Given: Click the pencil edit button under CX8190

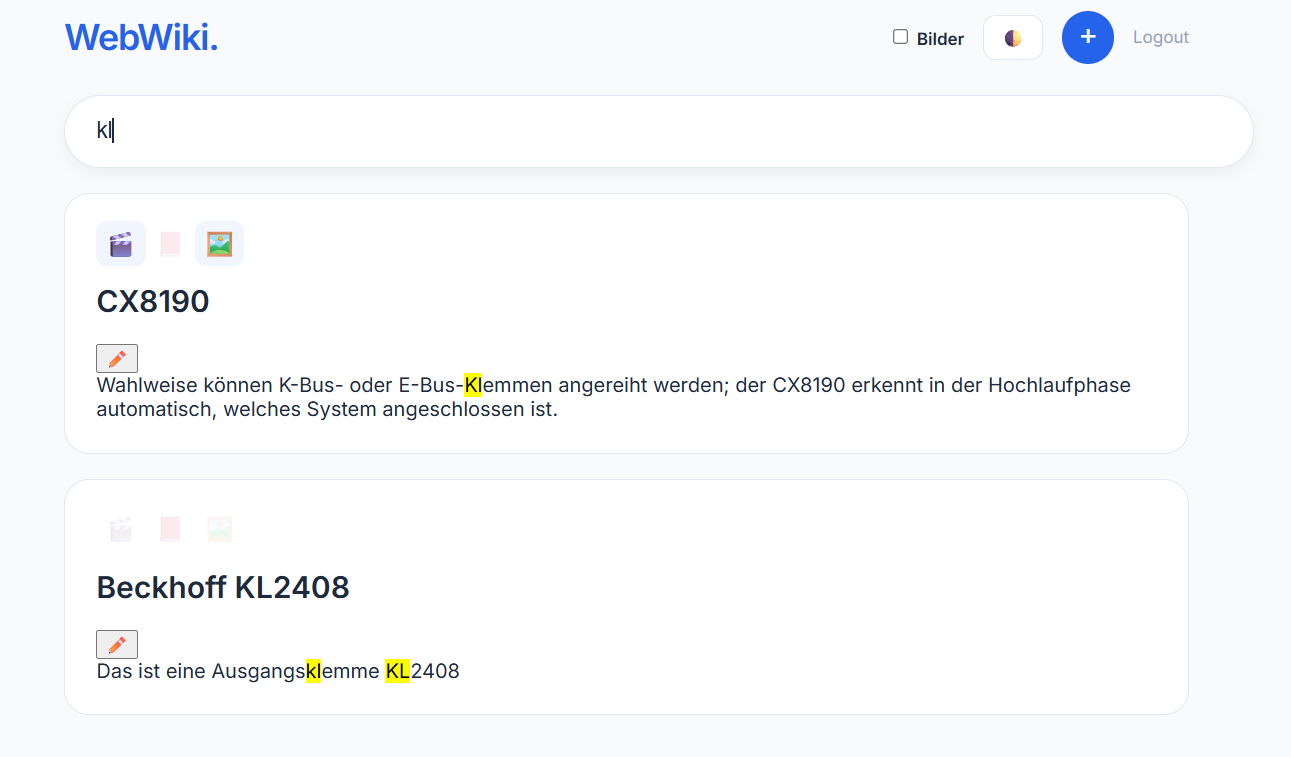Looking at the screenshot, I should [117, 358].
